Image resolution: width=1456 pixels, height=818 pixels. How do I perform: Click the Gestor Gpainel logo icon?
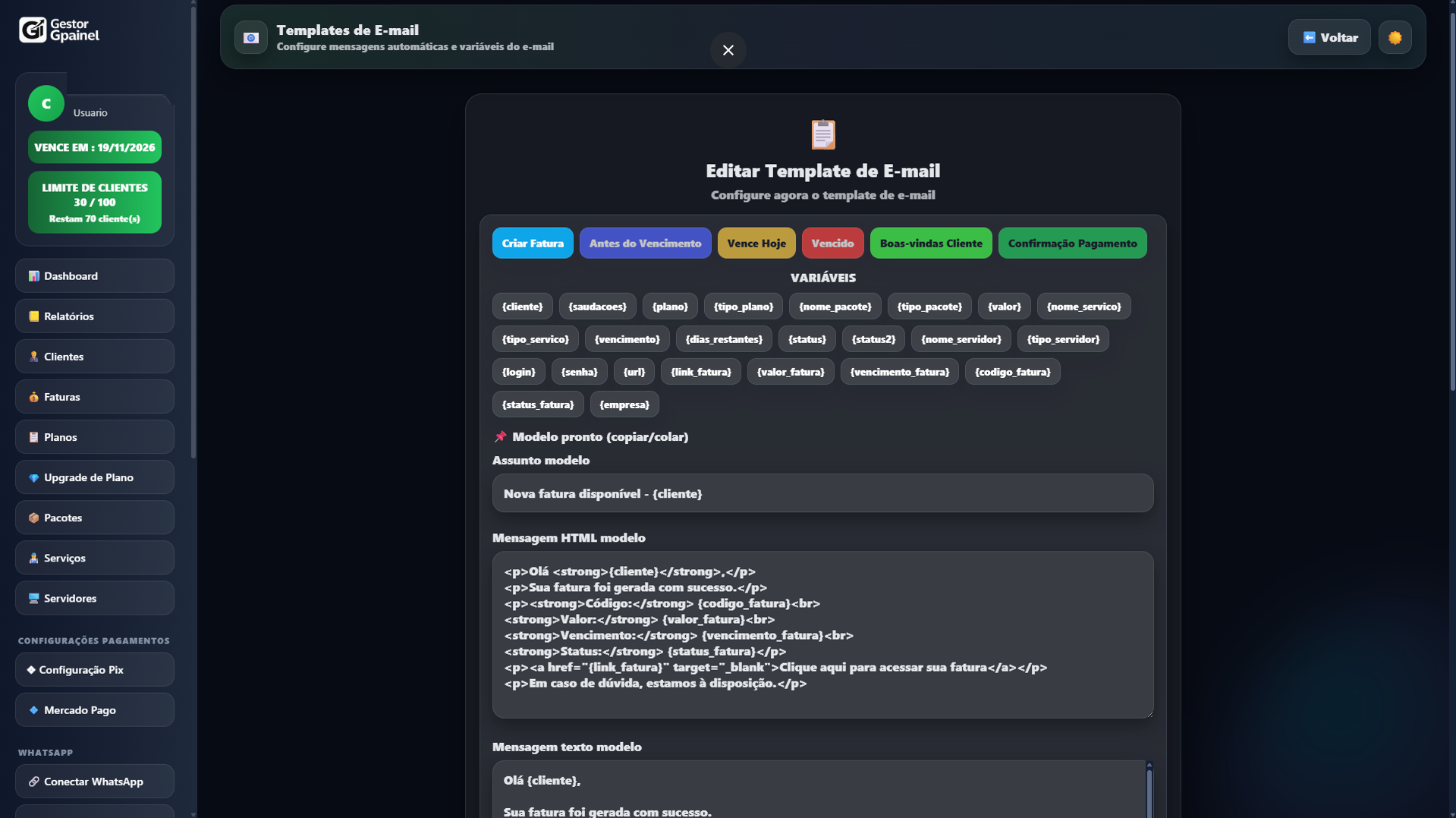(x=33, y=30)
